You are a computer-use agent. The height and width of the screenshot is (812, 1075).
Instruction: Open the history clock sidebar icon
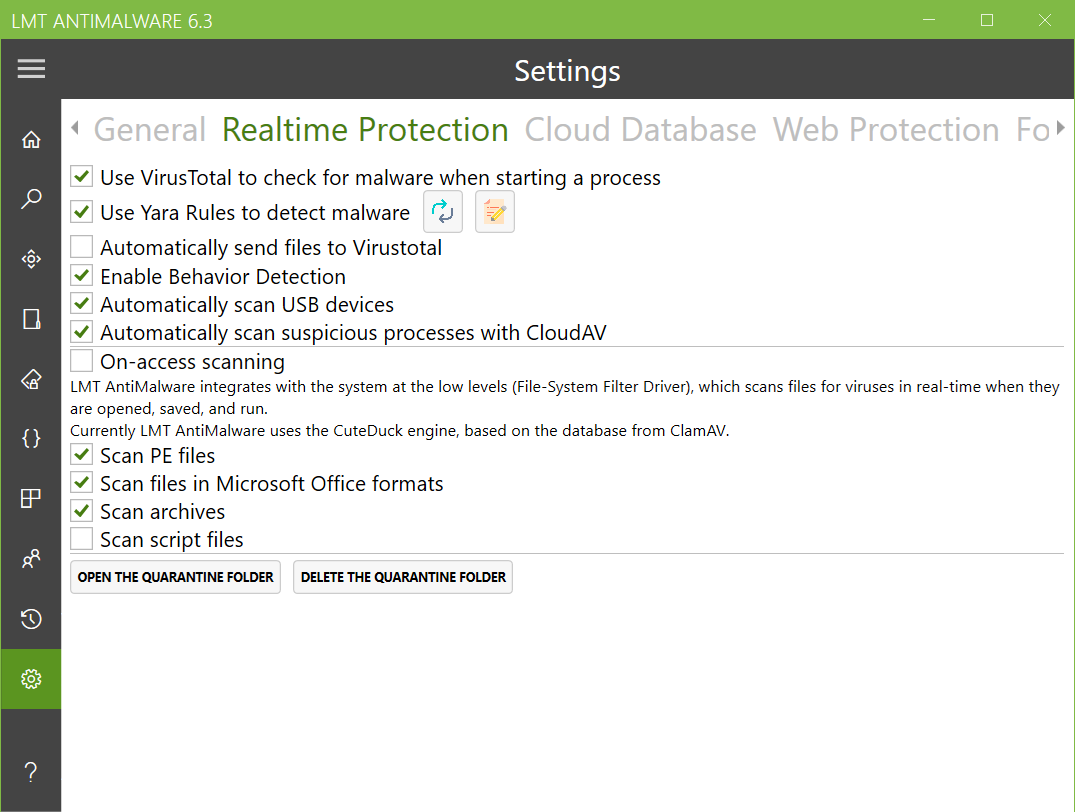31,619
